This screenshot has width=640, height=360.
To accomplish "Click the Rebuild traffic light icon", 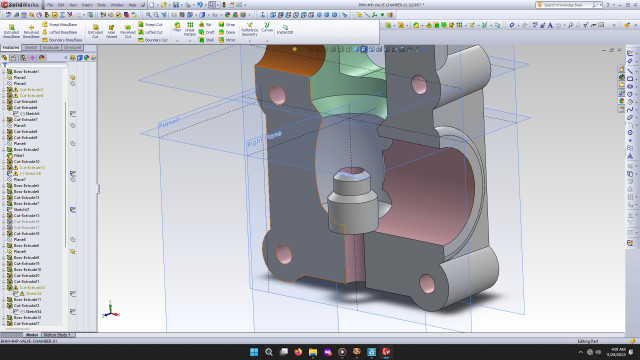I will pos(224,5).
